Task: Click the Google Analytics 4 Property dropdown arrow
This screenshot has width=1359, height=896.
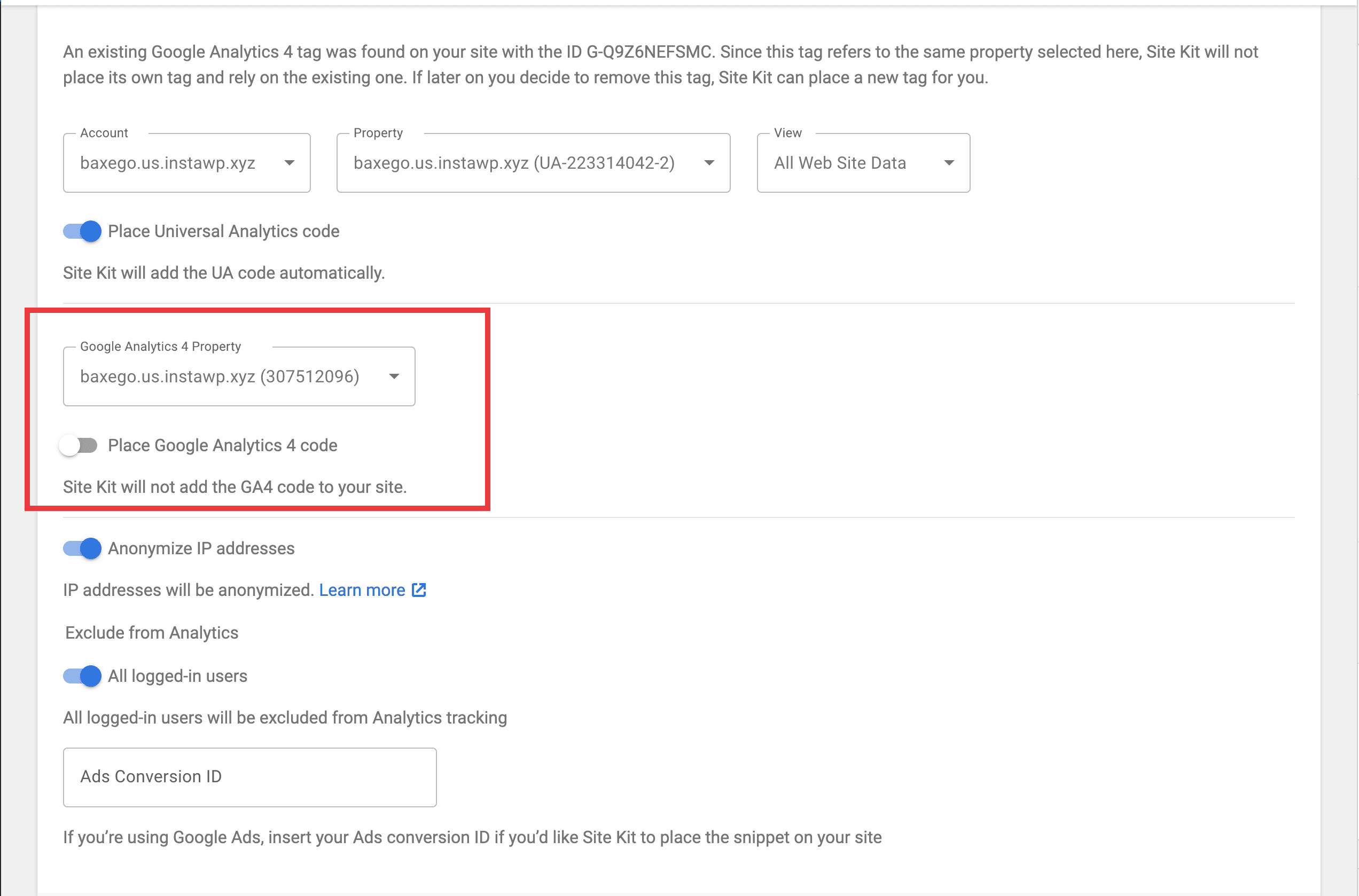Action: tap(394, 376)
